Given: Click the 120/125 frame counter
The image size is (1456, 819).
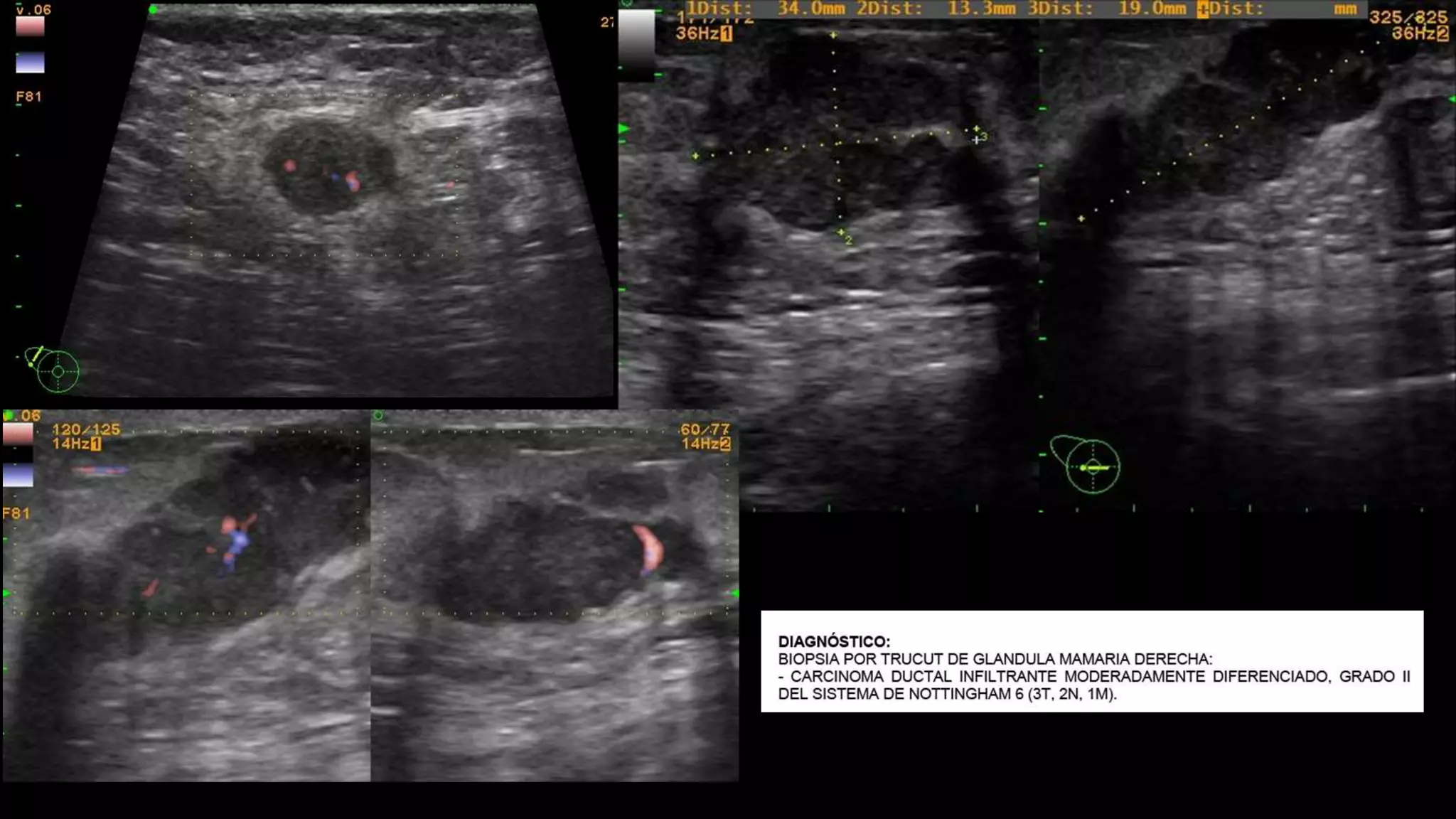Looking at the screenshot, I should tap(86, 429).
